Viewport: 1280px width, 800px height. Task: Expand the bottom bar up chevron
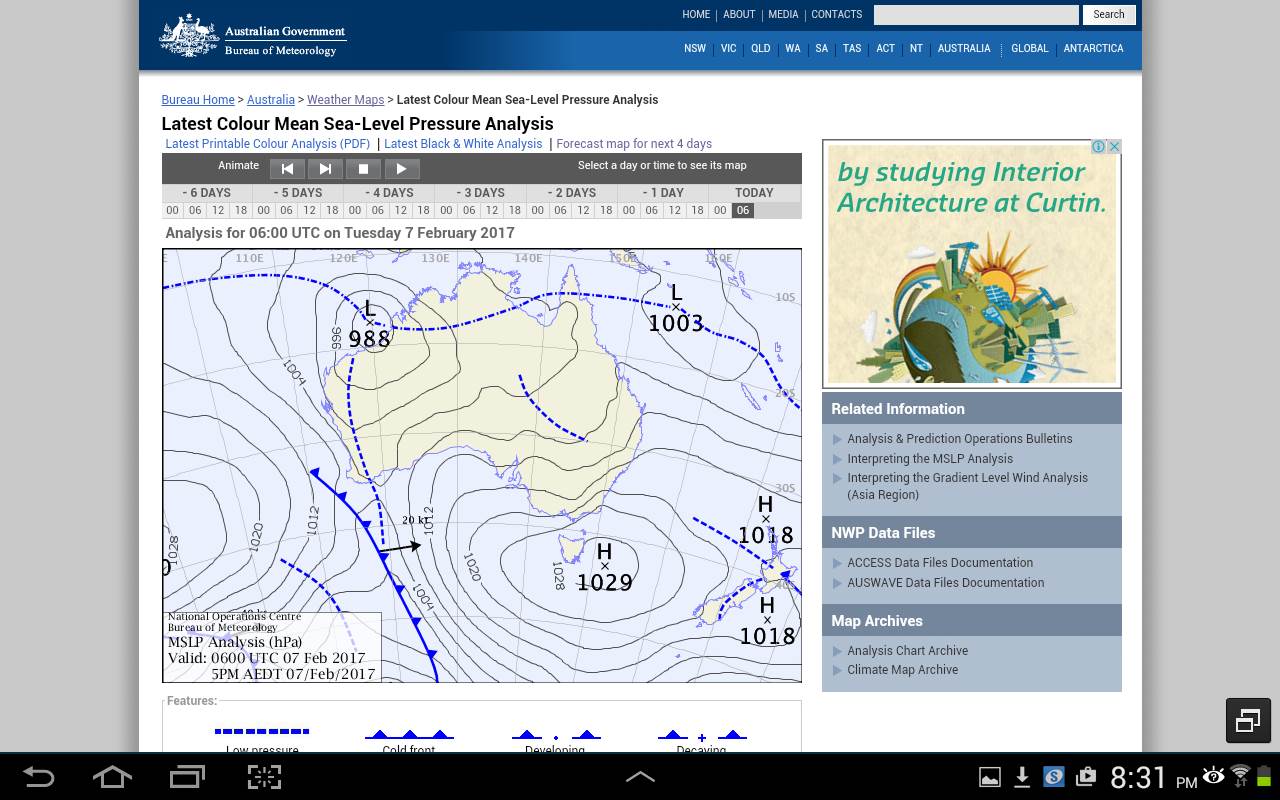click(x=640, y=777)
